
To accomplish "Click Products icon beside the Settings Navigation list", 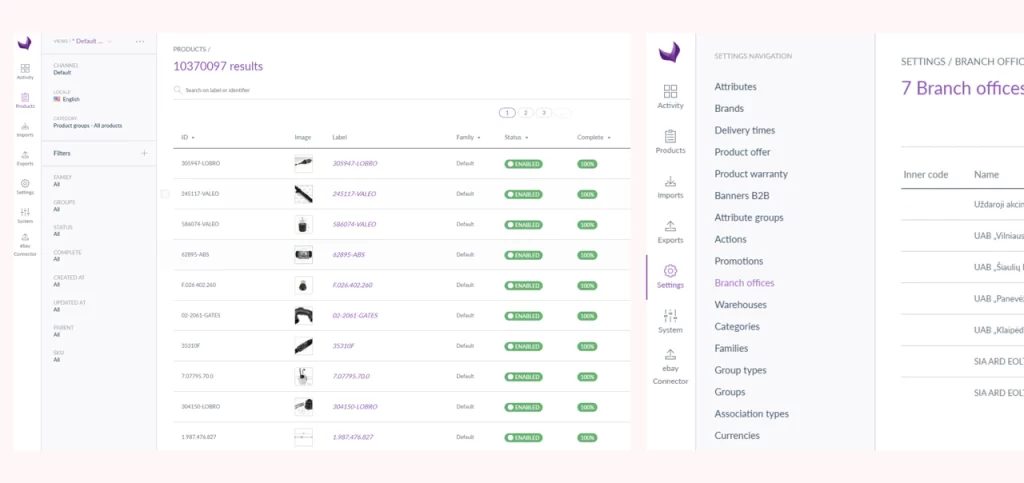I will pos(670,141).
